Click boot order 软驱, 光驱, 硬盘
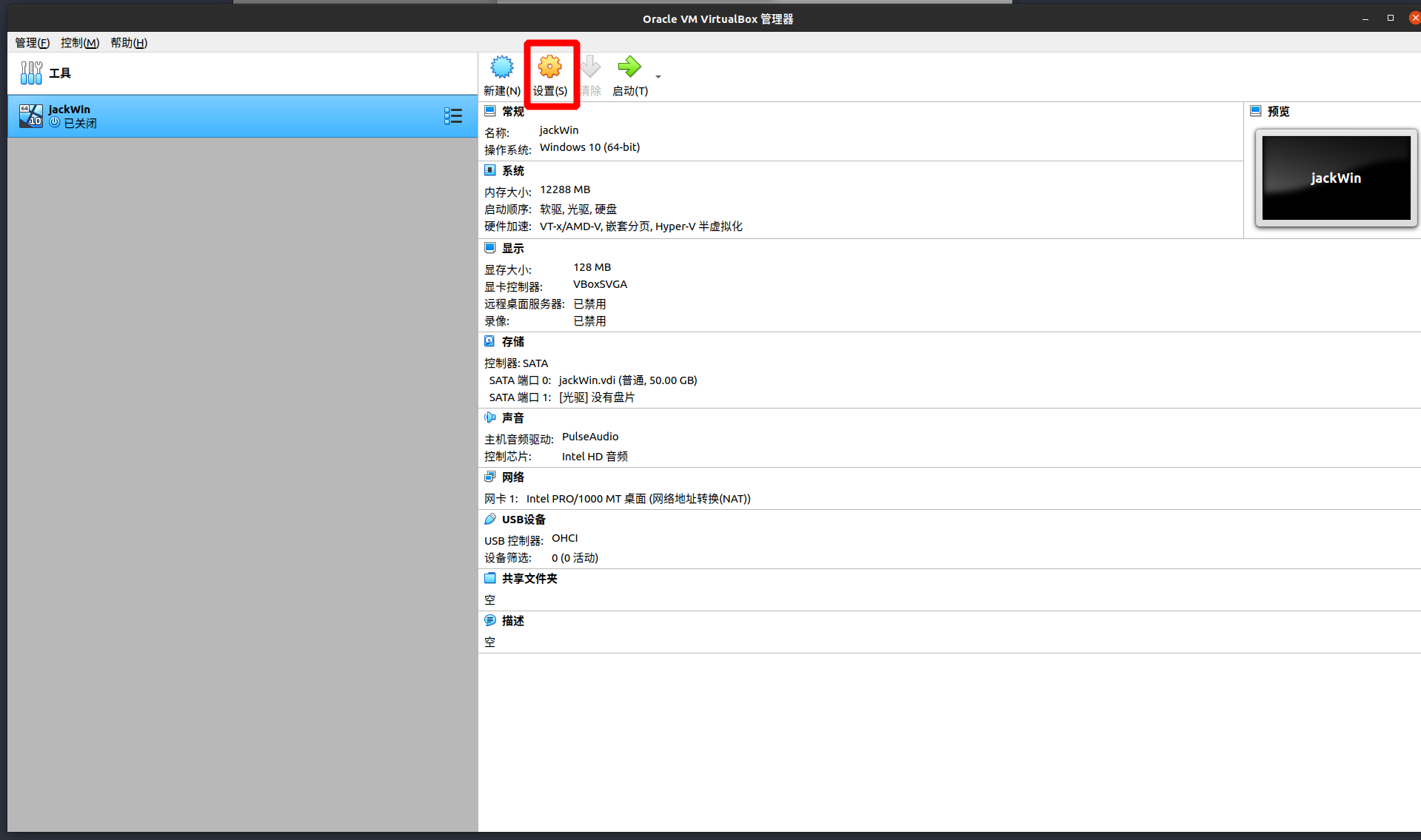Image resolution: width=1421 pixels, height=840 pixels. pos(578,209)
